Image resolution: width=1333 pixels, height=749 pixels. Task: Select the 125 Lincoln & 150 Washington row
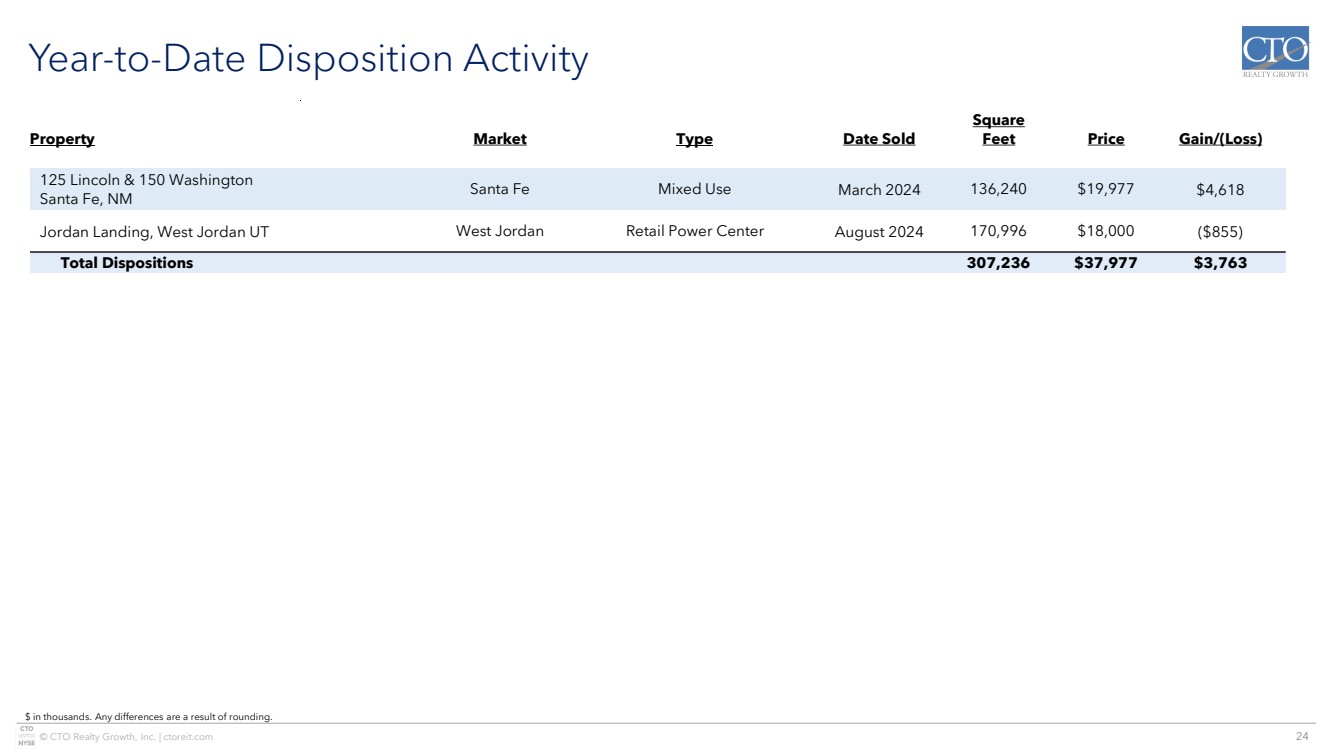coord(146,189)
